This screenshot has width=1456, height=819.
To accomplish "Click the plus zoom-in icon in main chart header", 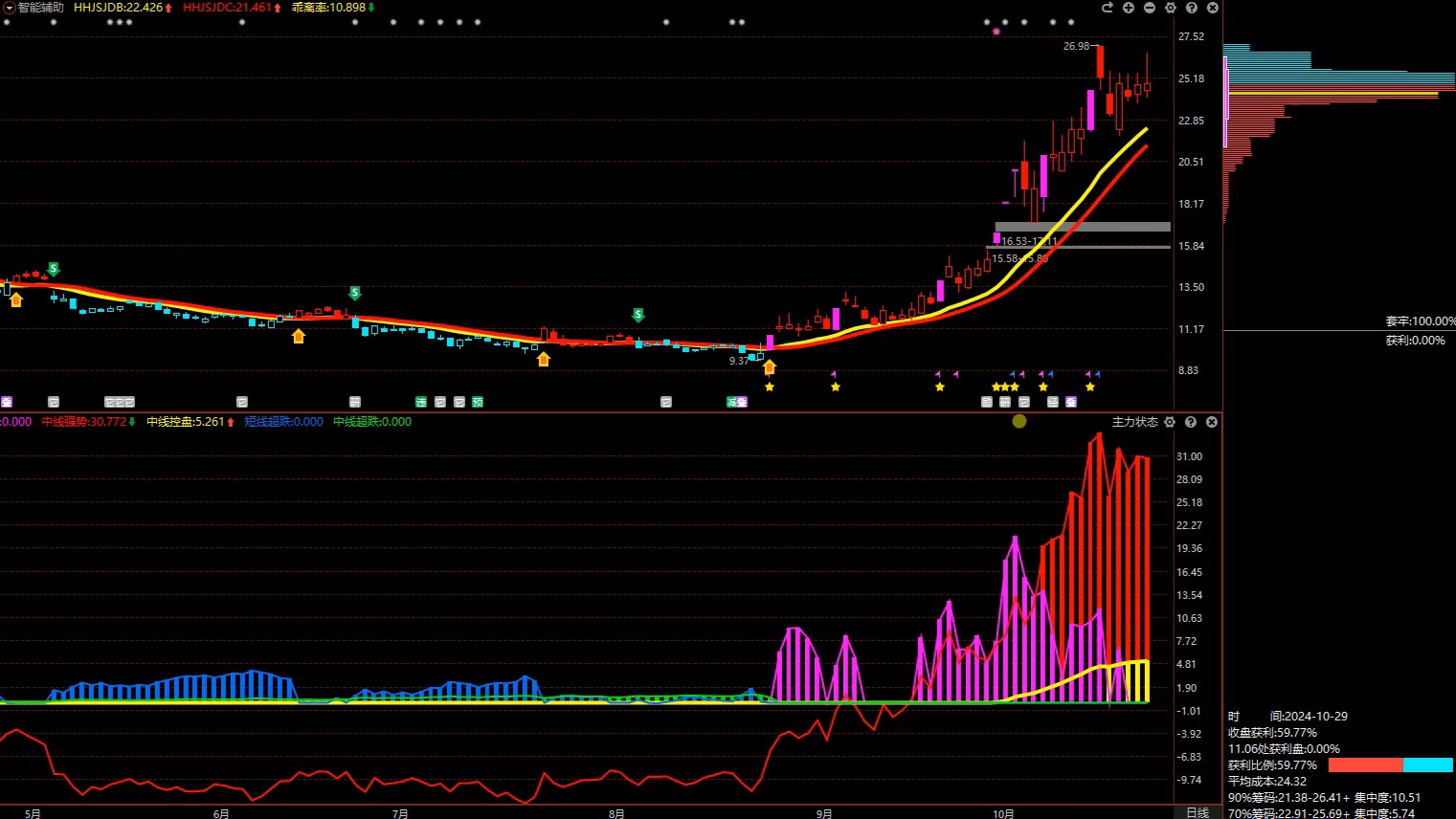I will (1129, 8).
